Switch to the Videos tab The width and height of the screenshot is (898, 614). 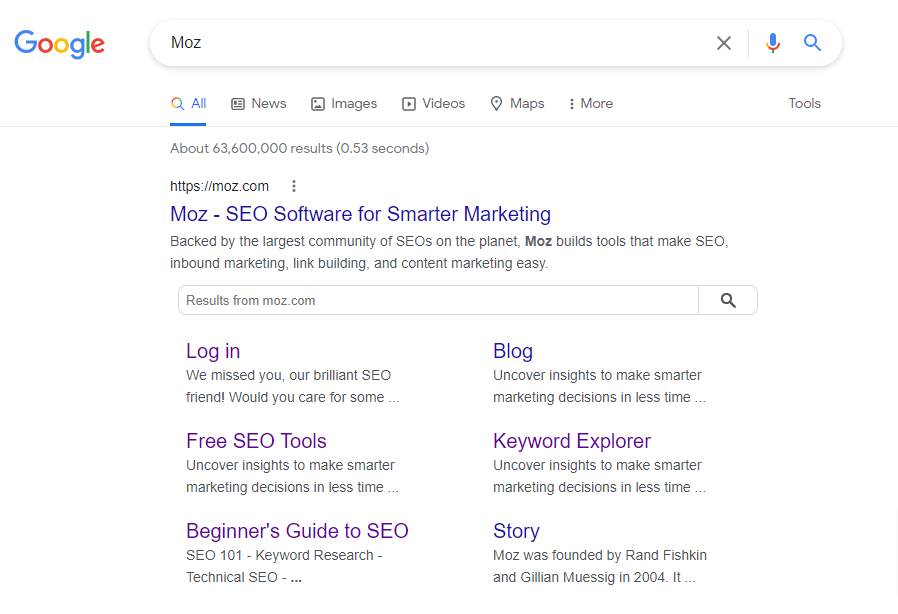click(x=434, y=104)
